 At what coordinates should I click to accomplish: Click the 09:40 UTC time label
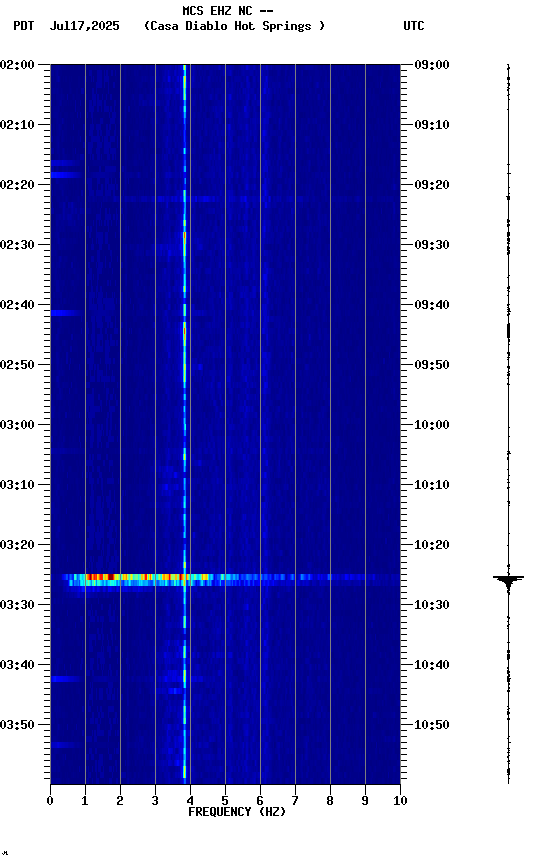tap(432, 305)
